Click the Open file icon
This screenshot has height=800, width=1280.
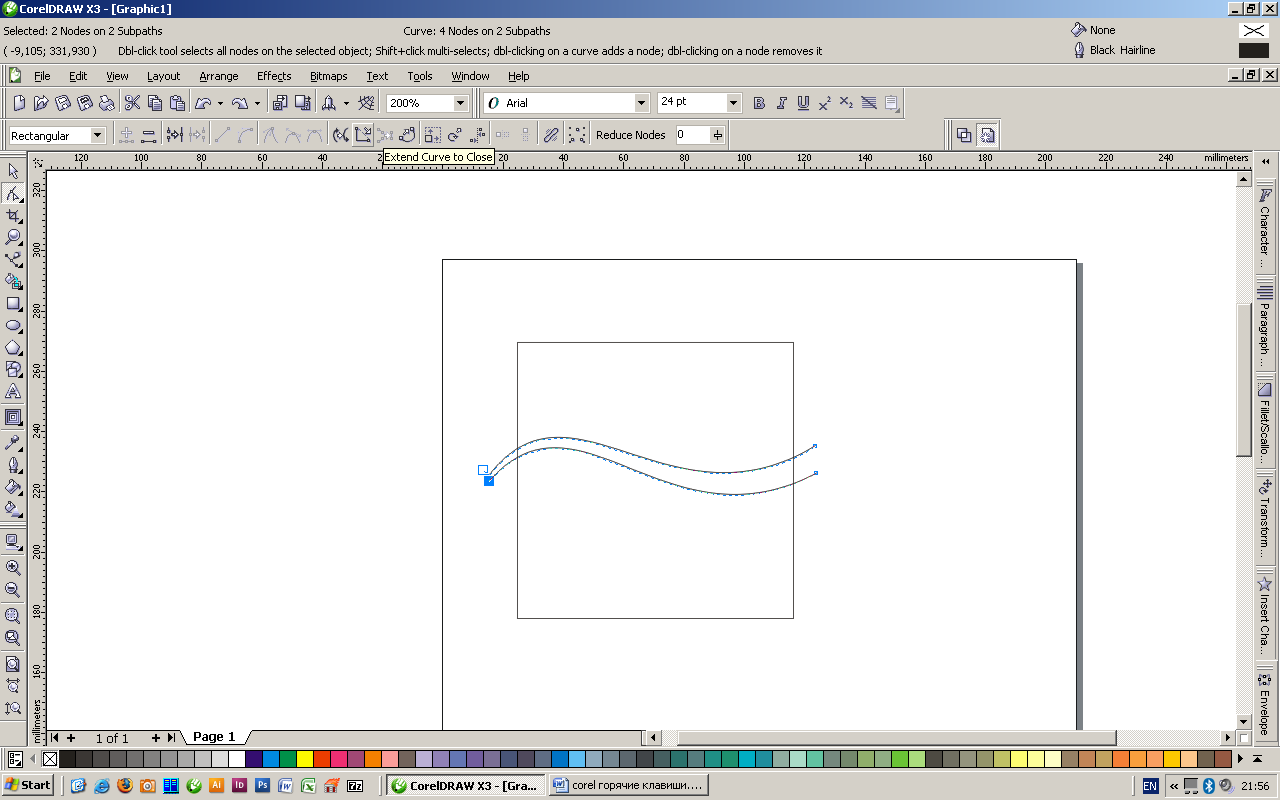(x=41, y=103)
